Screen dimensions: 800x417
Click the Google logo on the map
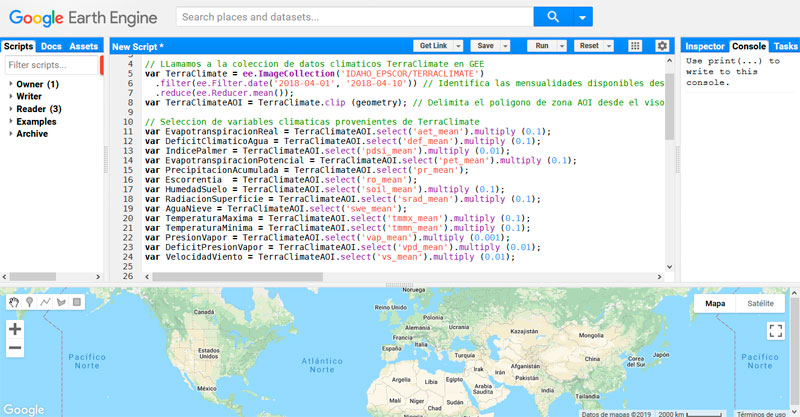[x=23, y=409]
